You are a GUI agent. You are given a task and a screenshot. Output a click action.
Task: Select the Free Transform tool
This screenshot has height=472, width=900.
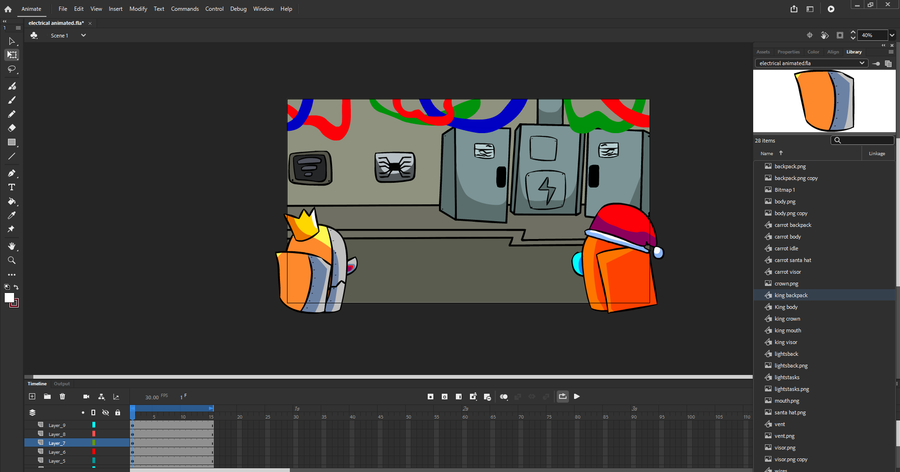11,55
